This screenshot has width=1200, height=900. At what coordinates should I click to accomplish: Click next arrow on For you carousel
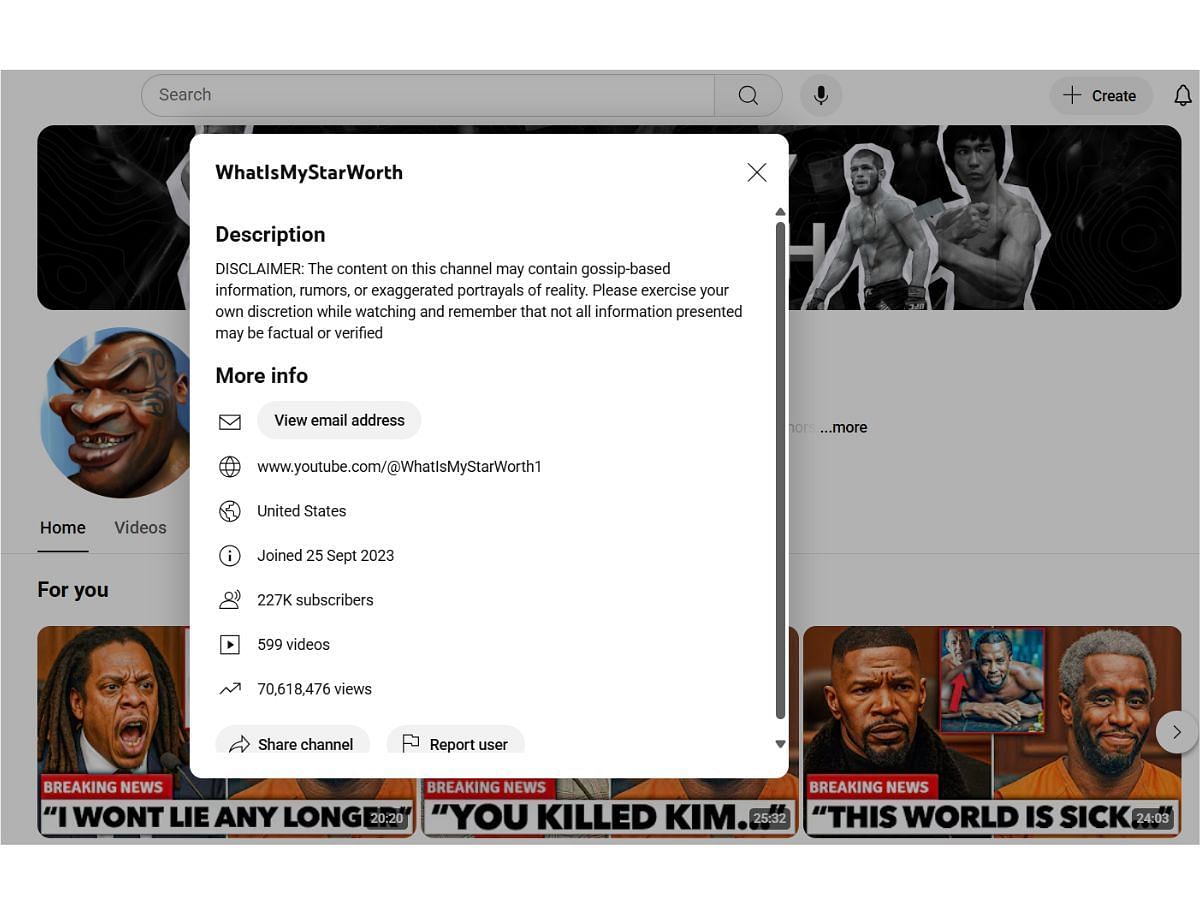pos(1177,732)
